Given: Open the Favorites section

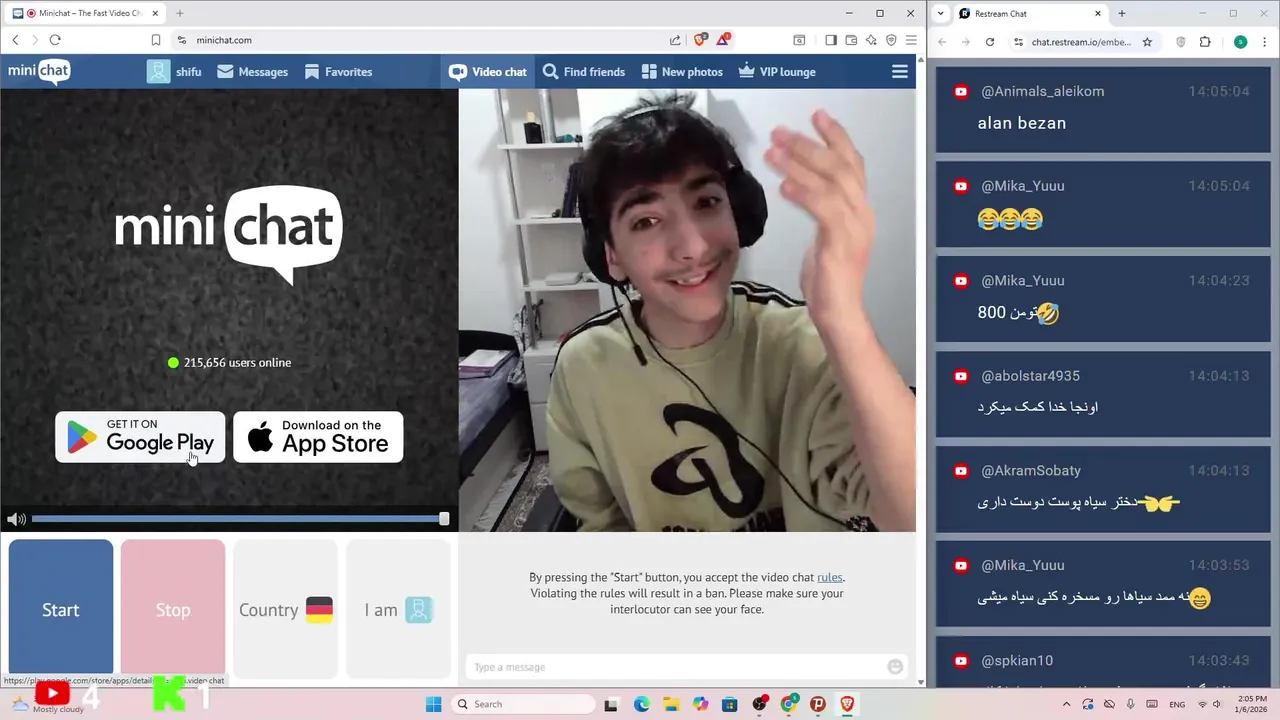Looking at the screenshot, I should click(338, 72).
